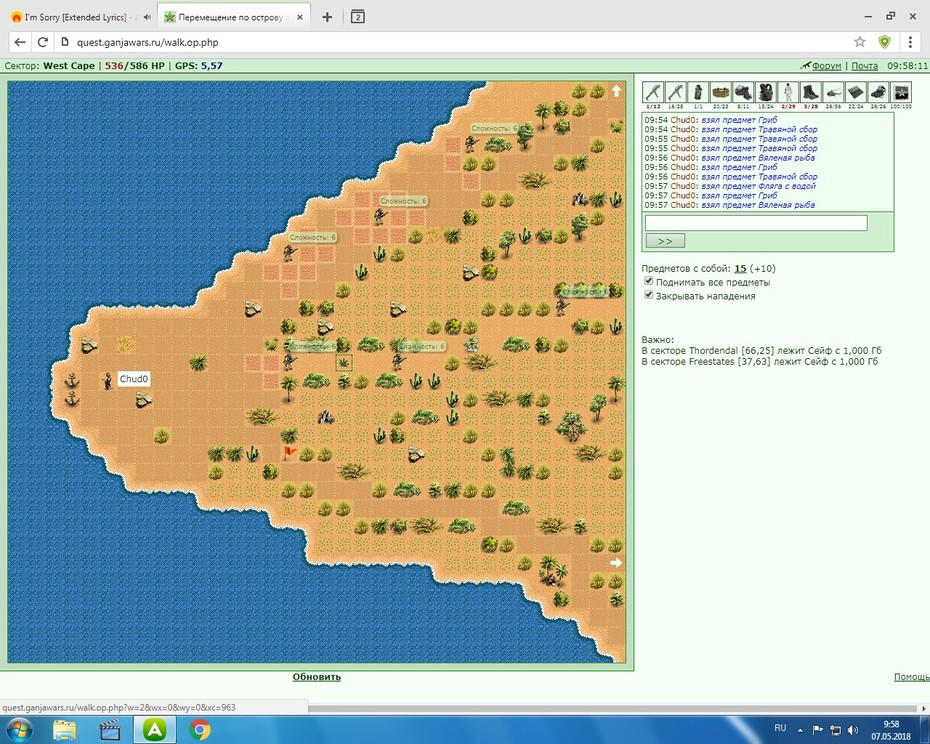Open the browser three-dot menu

(910, 42)
